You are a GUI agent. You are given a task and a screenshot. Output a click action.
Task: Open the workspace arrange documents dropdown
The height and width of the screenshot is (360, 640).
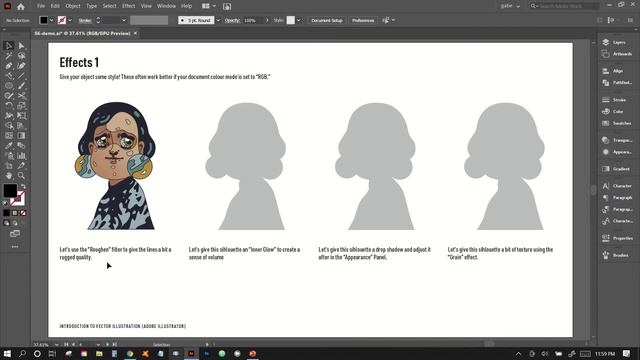pos(209,6)
